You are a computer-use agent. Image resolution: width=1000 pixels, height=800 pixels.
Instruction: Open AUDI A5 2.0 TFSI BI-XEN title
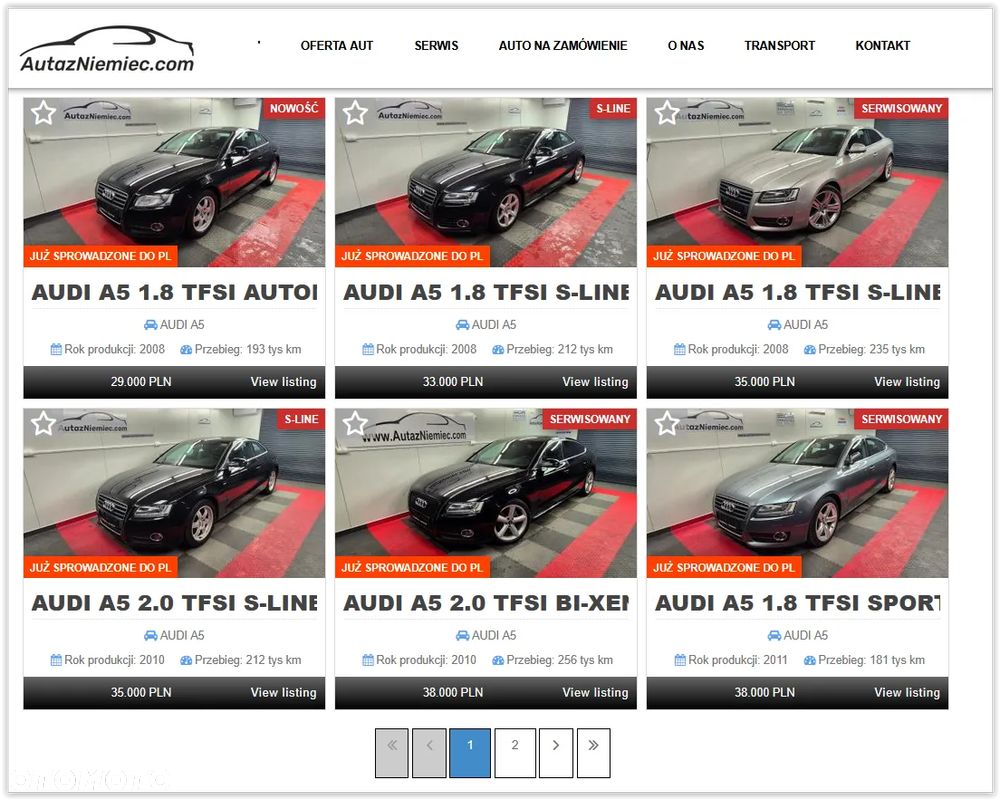[486, 603]
